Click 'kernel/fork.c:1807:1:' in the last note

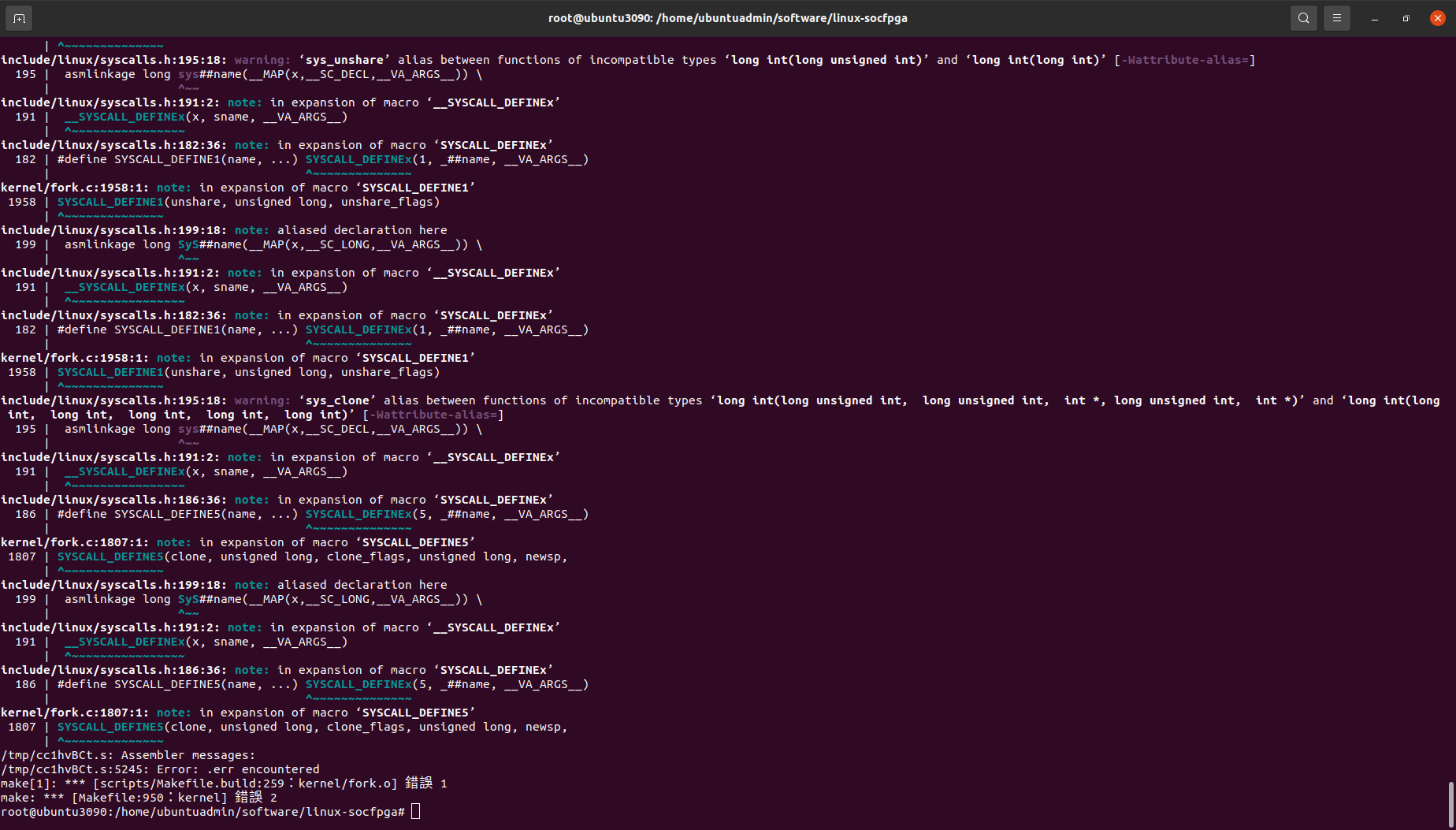click(x=75, y=713)
